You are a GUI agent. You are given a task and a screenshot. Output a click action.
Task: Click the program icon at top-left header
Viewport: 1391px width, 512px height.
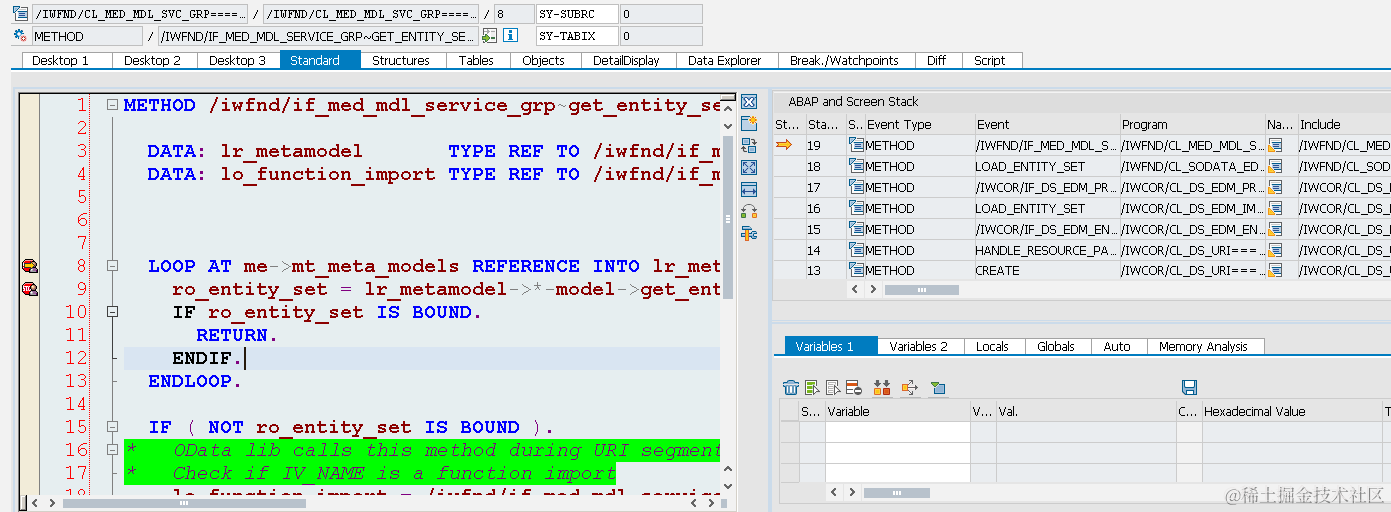(20, 14)
